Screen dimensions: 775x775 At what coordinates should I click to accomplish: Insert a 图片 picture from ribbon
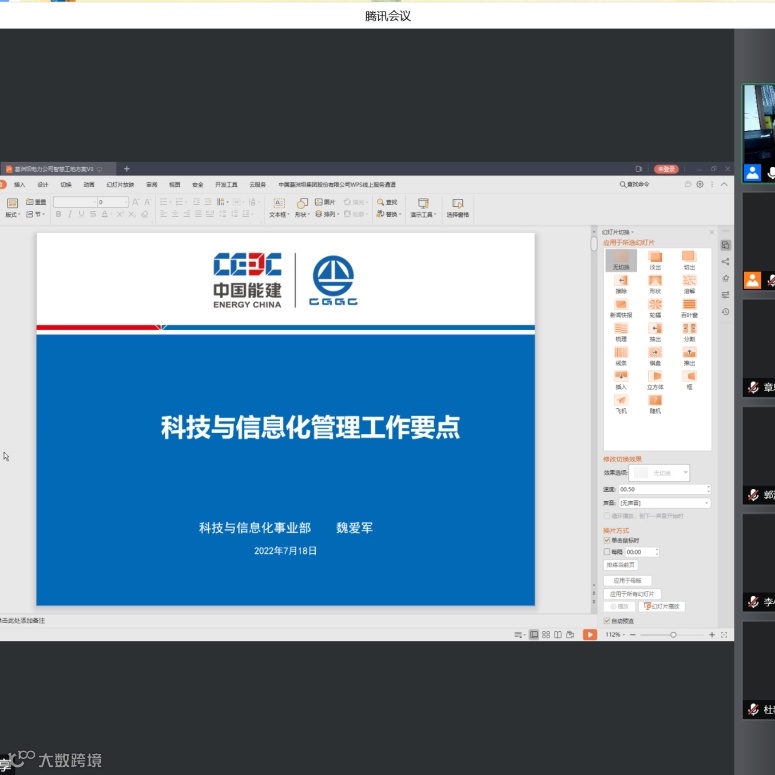[325, 202]
